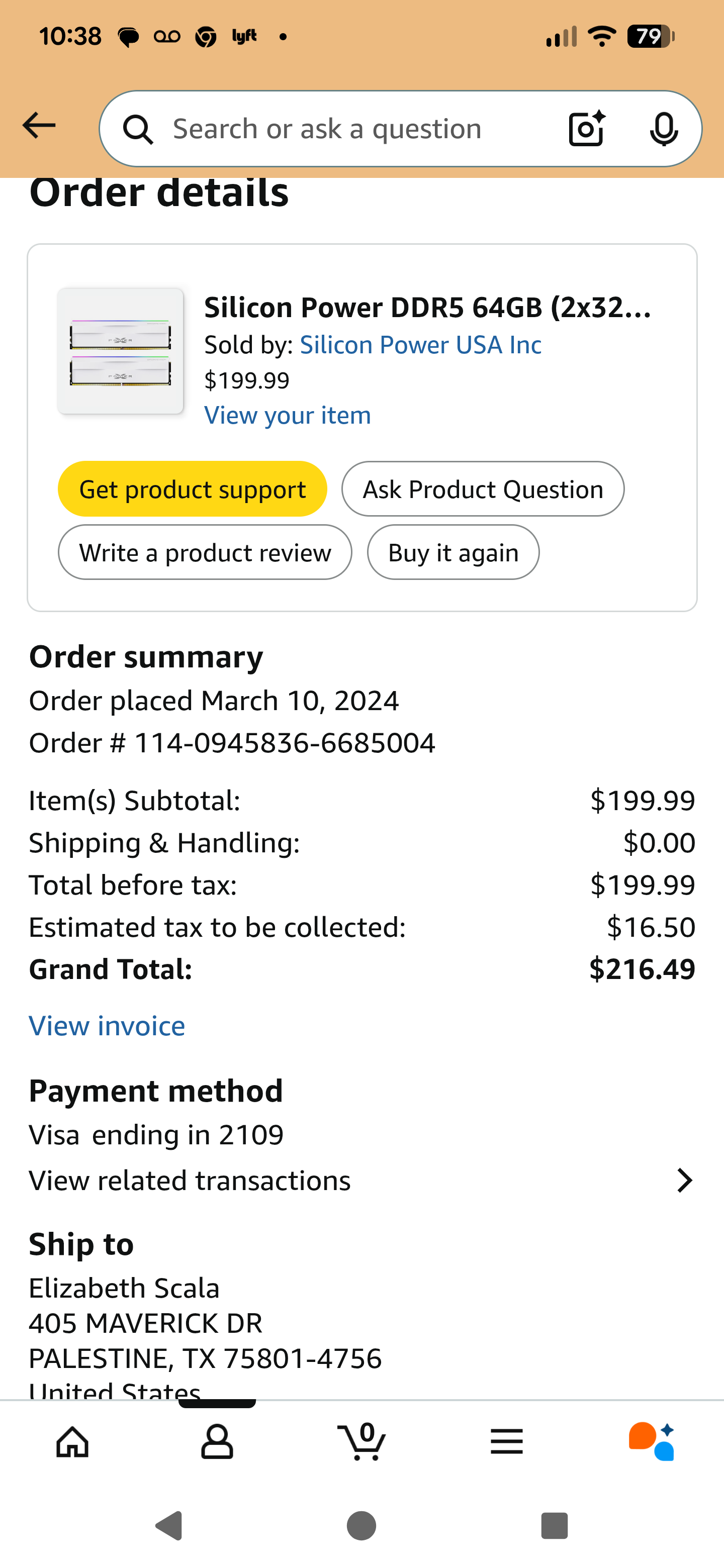Open the View invoice link
The width and height of the screenshot is (724, 1568).
pos(107,1026)
